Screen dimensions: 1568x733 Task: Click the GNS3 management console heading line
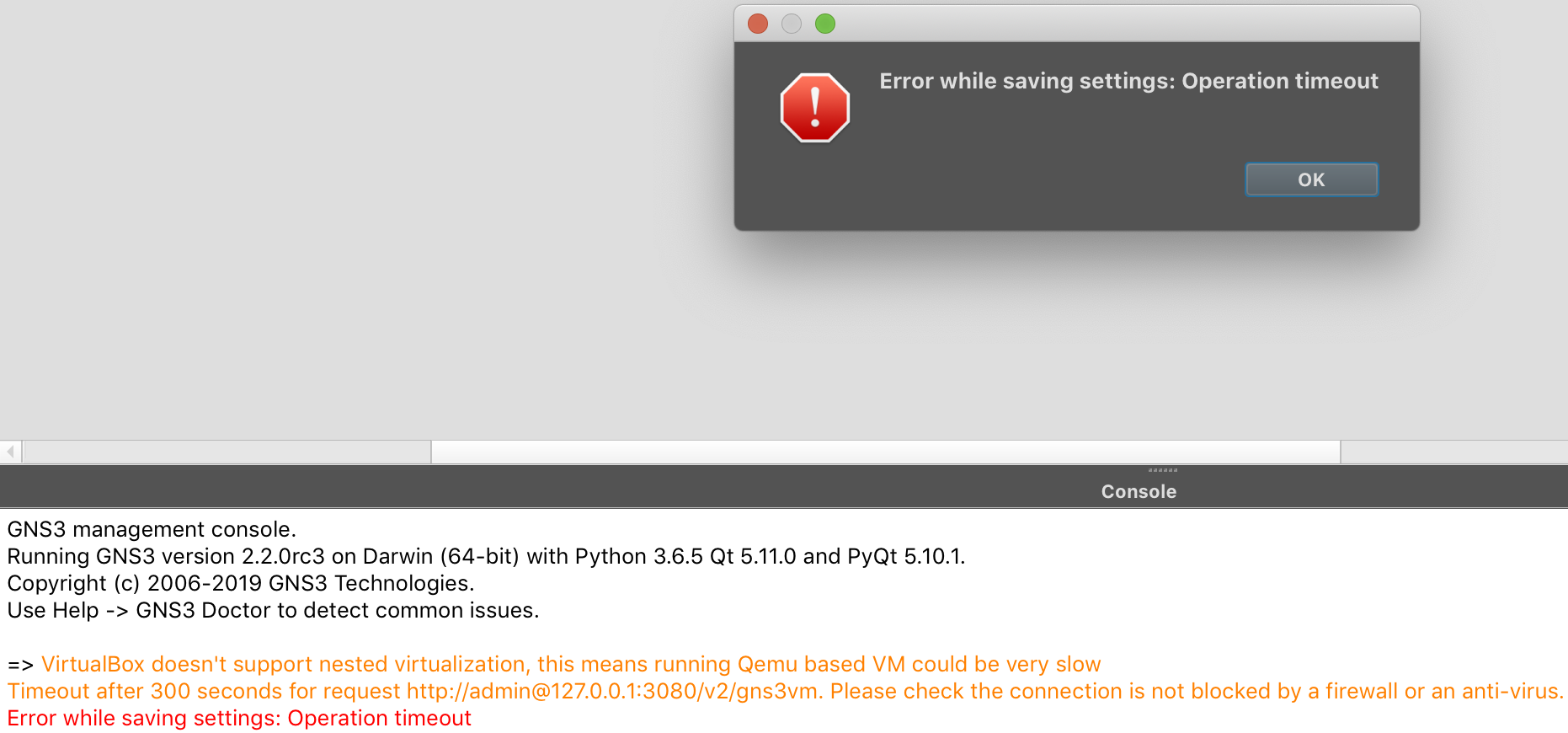[152, 529]
